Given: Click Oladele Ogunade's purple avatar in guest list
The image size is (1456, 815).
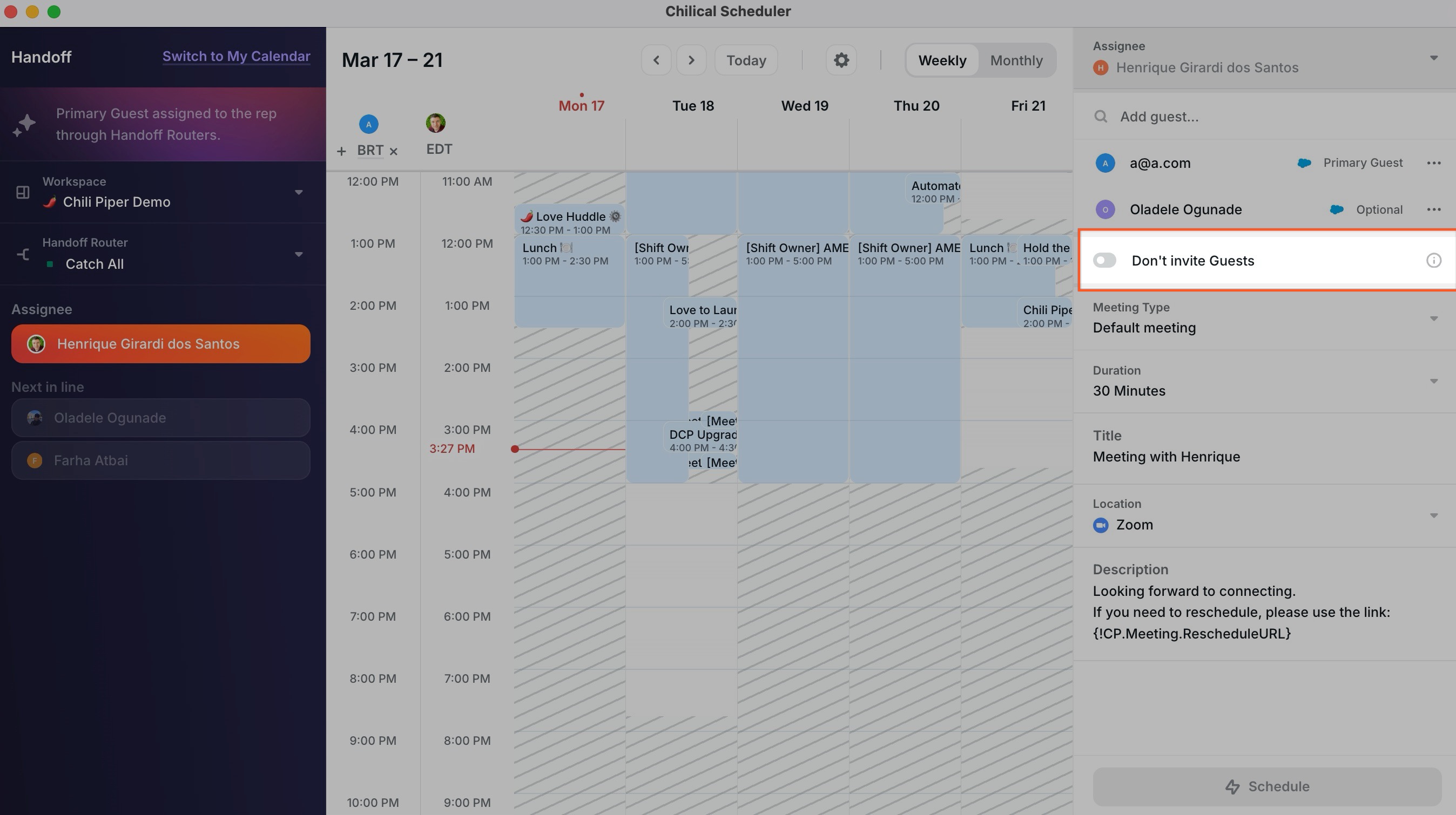Looking at the screenshot, I should point(1105,209).
